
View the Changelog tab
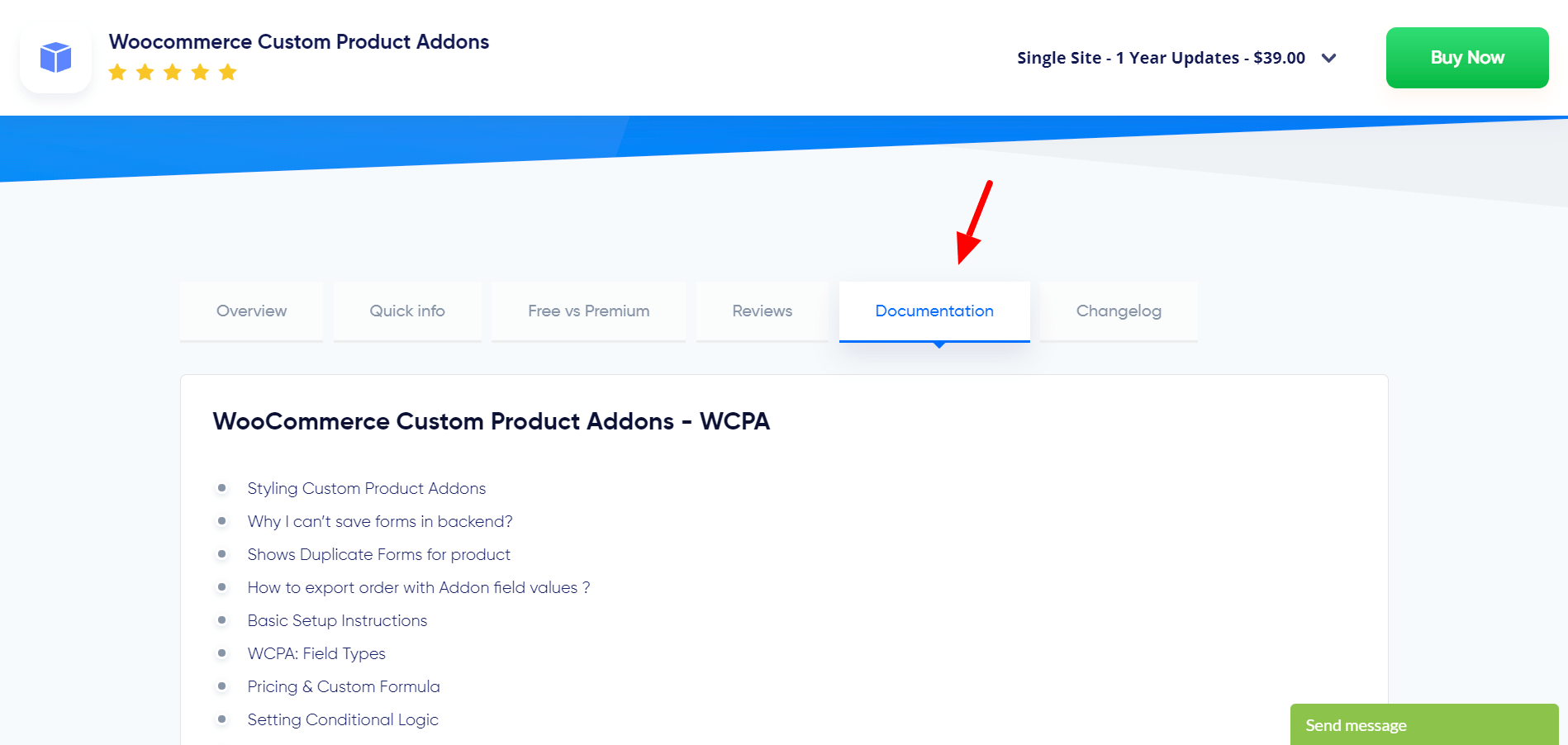(x=1119, y=311)
